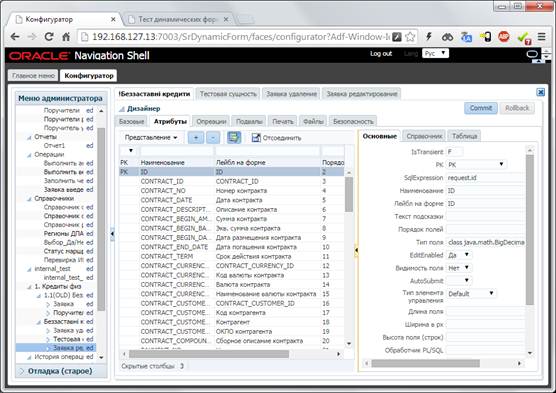Open the filter dropdown arrow above PK column

point(130,151)
